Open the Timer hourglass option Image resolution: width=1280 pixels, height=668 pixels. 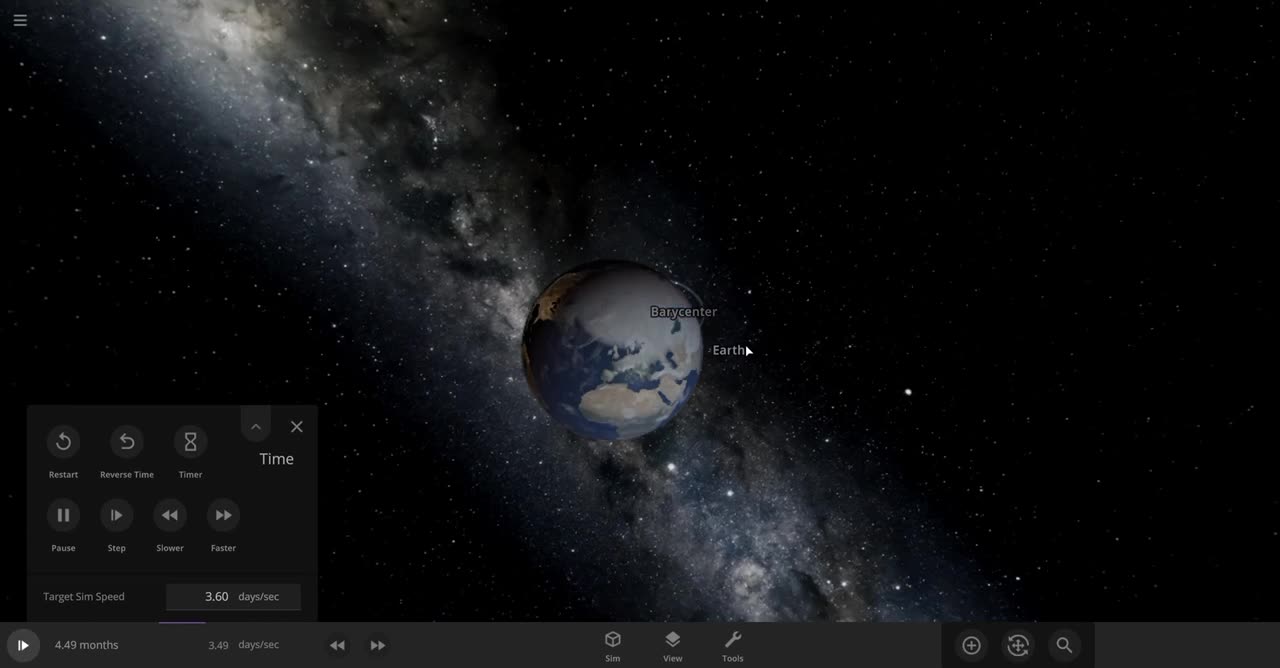point(190,442)
